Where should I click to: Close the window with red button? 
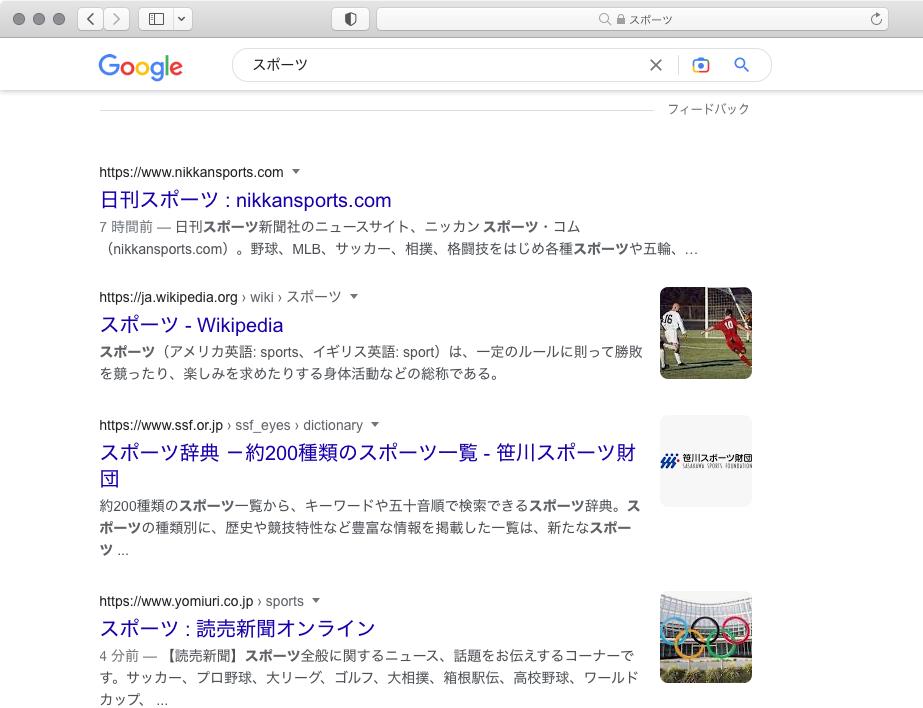pos(19,19)
